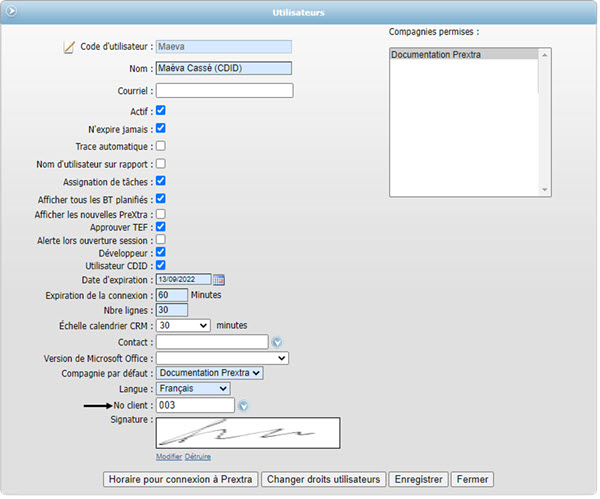Click the Détruire signature link
This screenshot has width=600, height=499.
pyautogui.click(x=198, y=457)
